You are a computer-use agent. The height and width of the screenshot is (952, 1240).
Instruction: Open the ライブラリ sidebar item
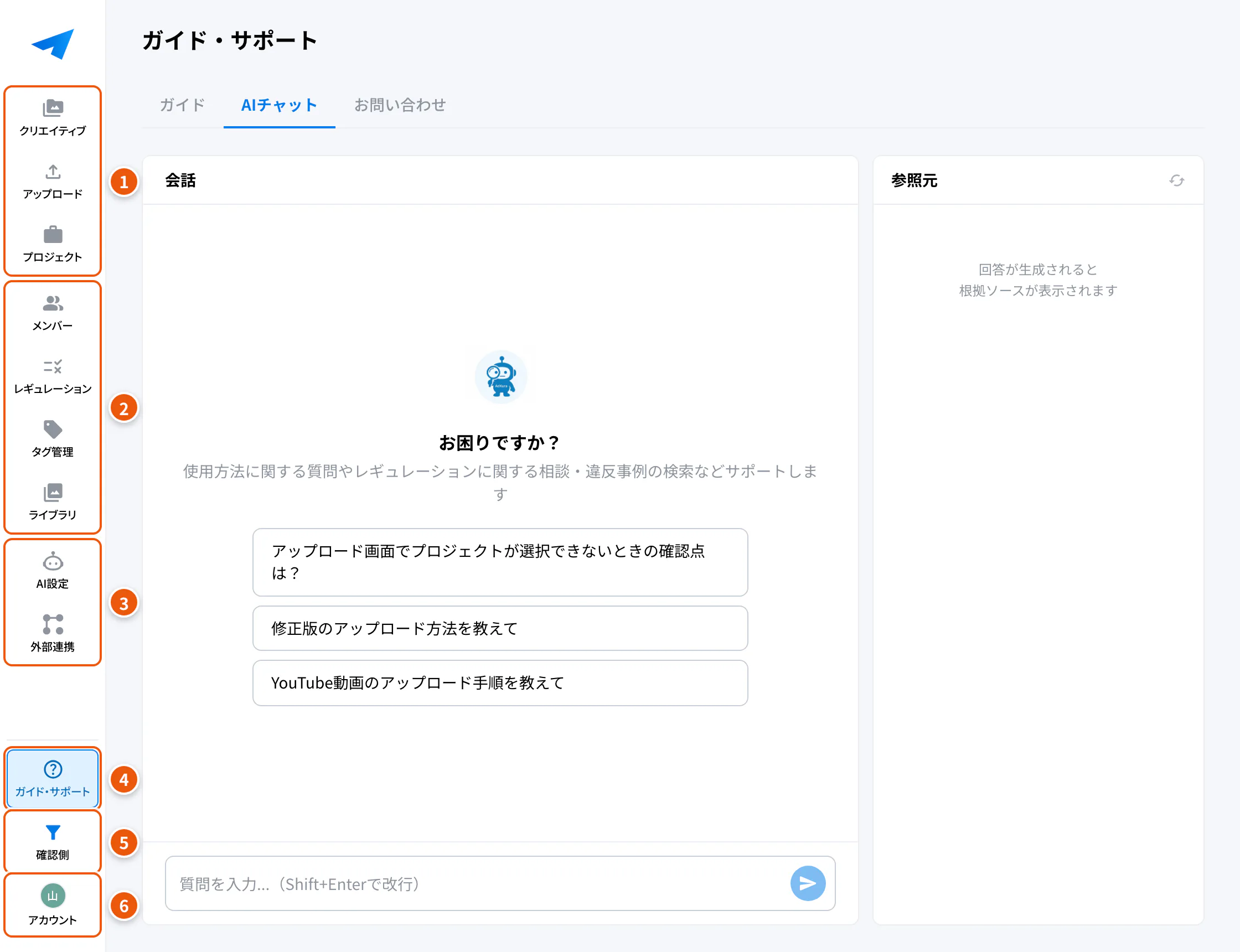click(53, 503)
